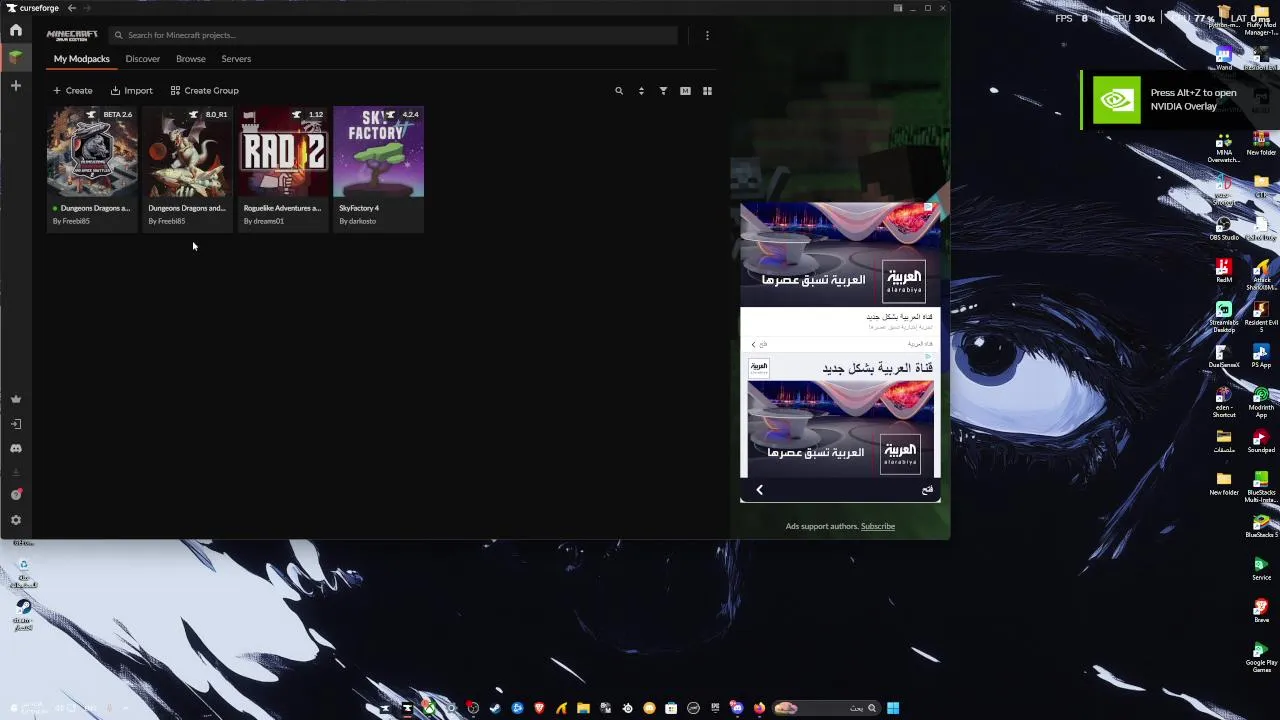The height and width of the screenshot is (720, 1280).
Task: Click 'By dreams01' author text
Action: pos(264,221)
